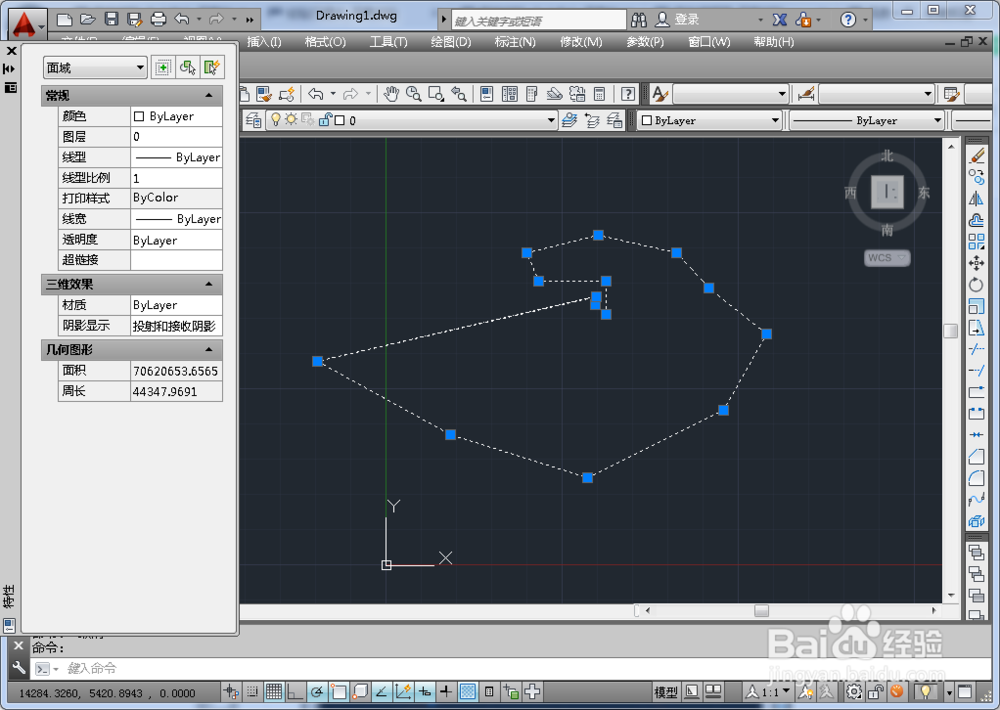1000x710 pixels.
Task: Click the 模型 model space button
Action: point(666,692)
